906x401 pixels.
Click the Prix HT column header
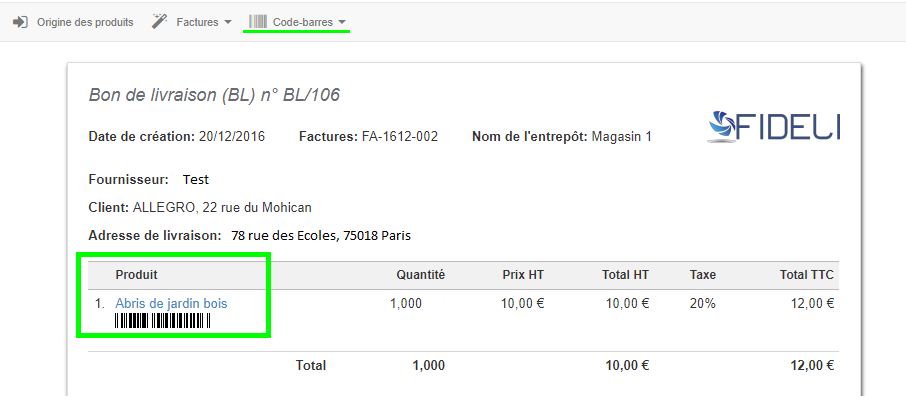point(523,275)
